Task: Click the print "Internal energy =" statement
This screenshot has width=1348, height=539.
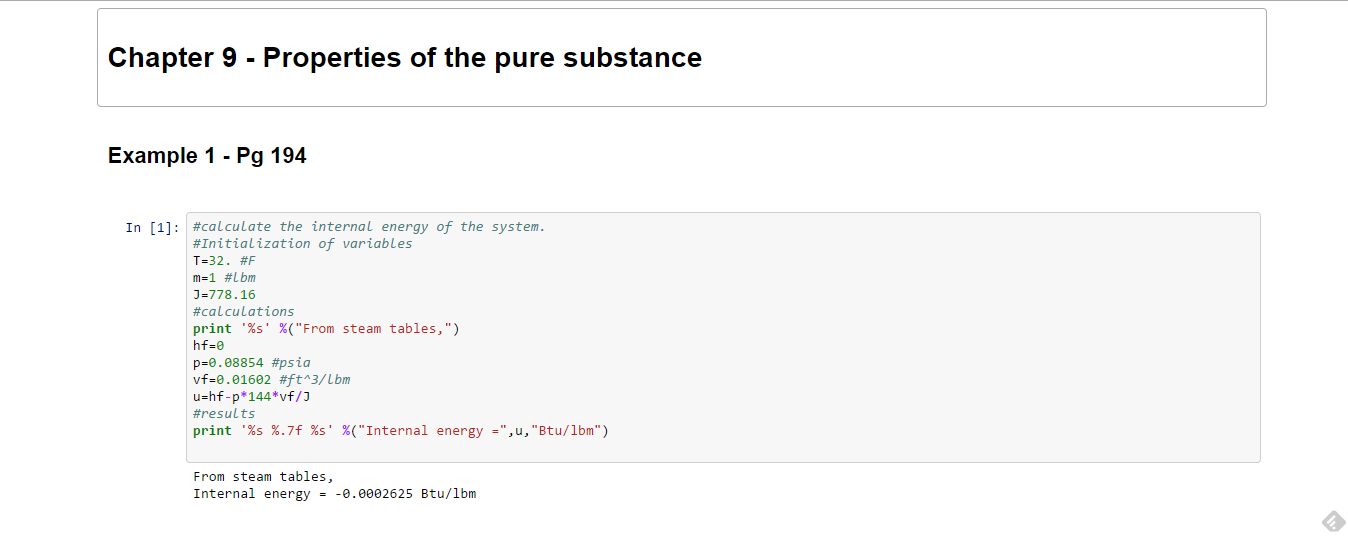Action: coord(400,431)
